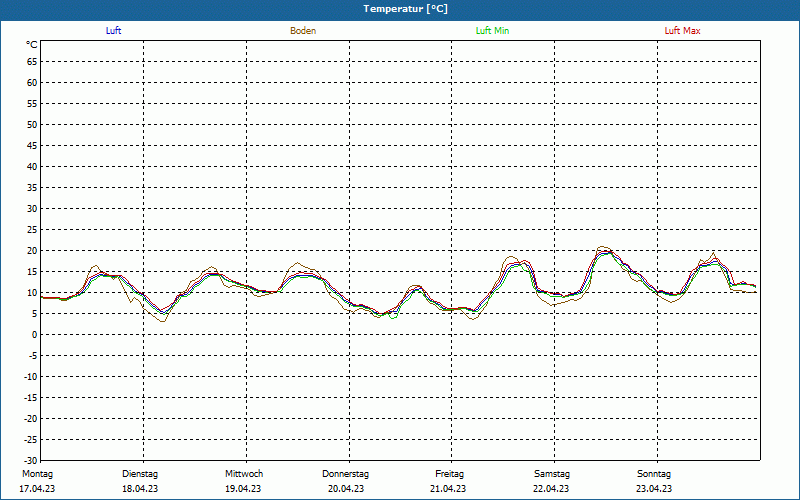The height and width of the screenshot is (500, 800).
Task: Select the -15 axis value
Action: click(31, 397)
